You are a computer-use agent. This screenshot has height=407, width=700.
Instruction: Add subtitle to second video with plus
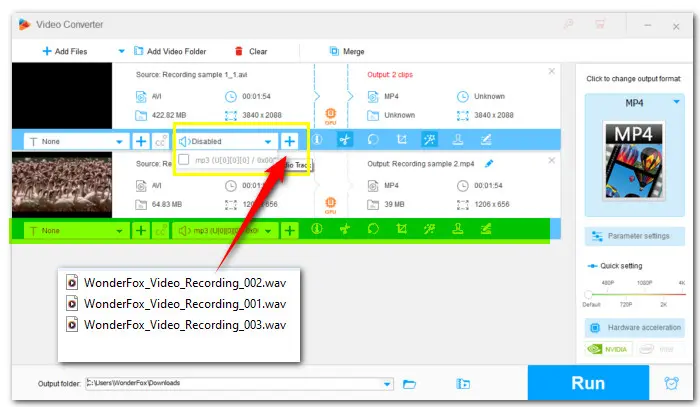point(141,231)
